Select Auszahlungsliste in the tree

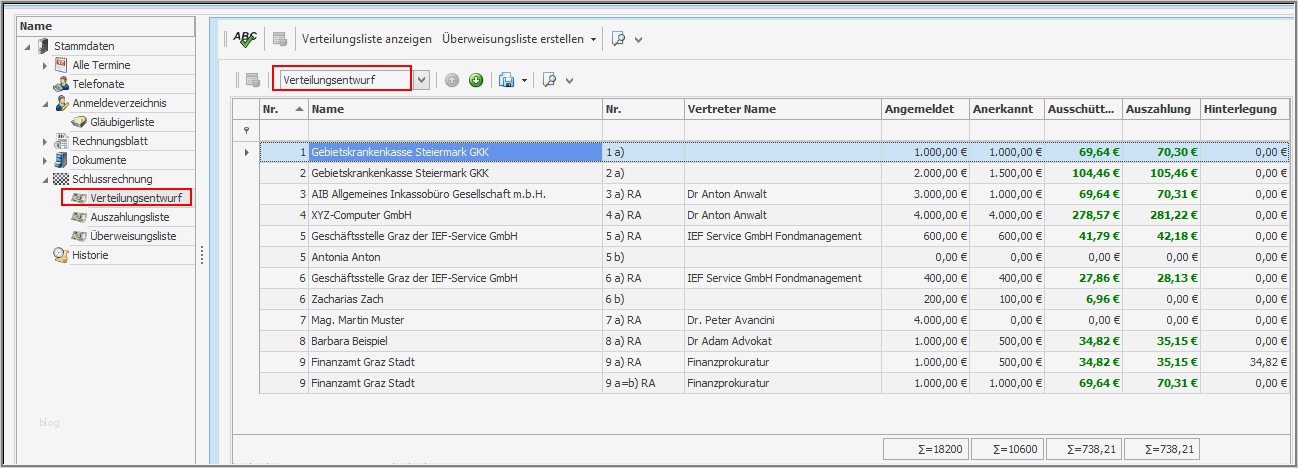(130, 217)
